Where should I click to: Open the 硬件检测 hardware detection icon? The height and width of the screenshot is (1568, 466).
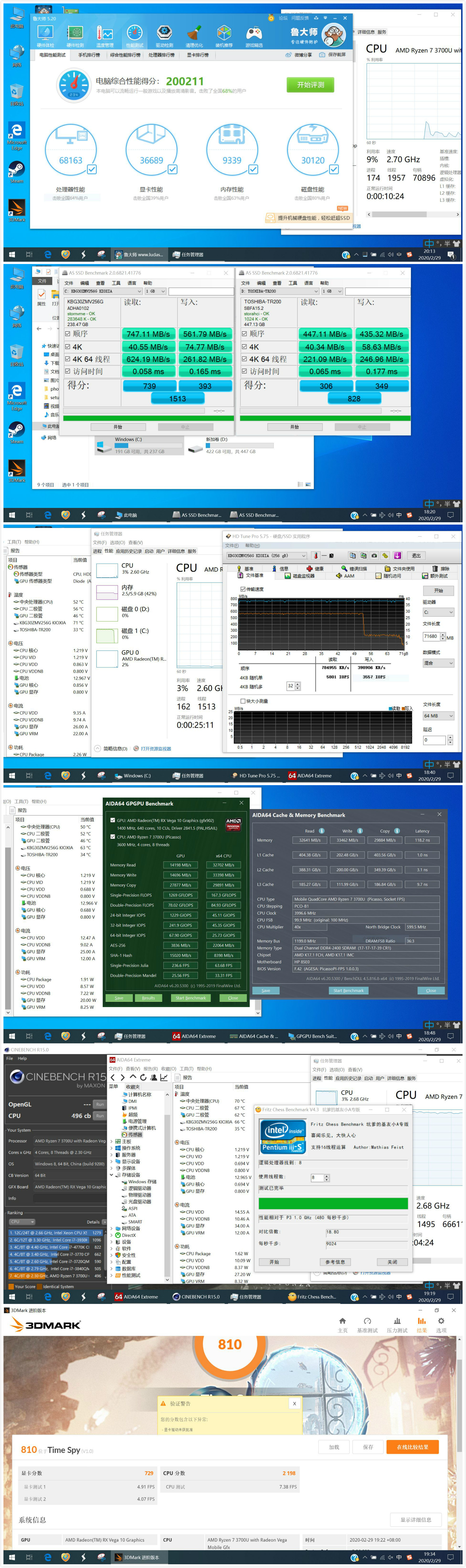coord(75,36)
